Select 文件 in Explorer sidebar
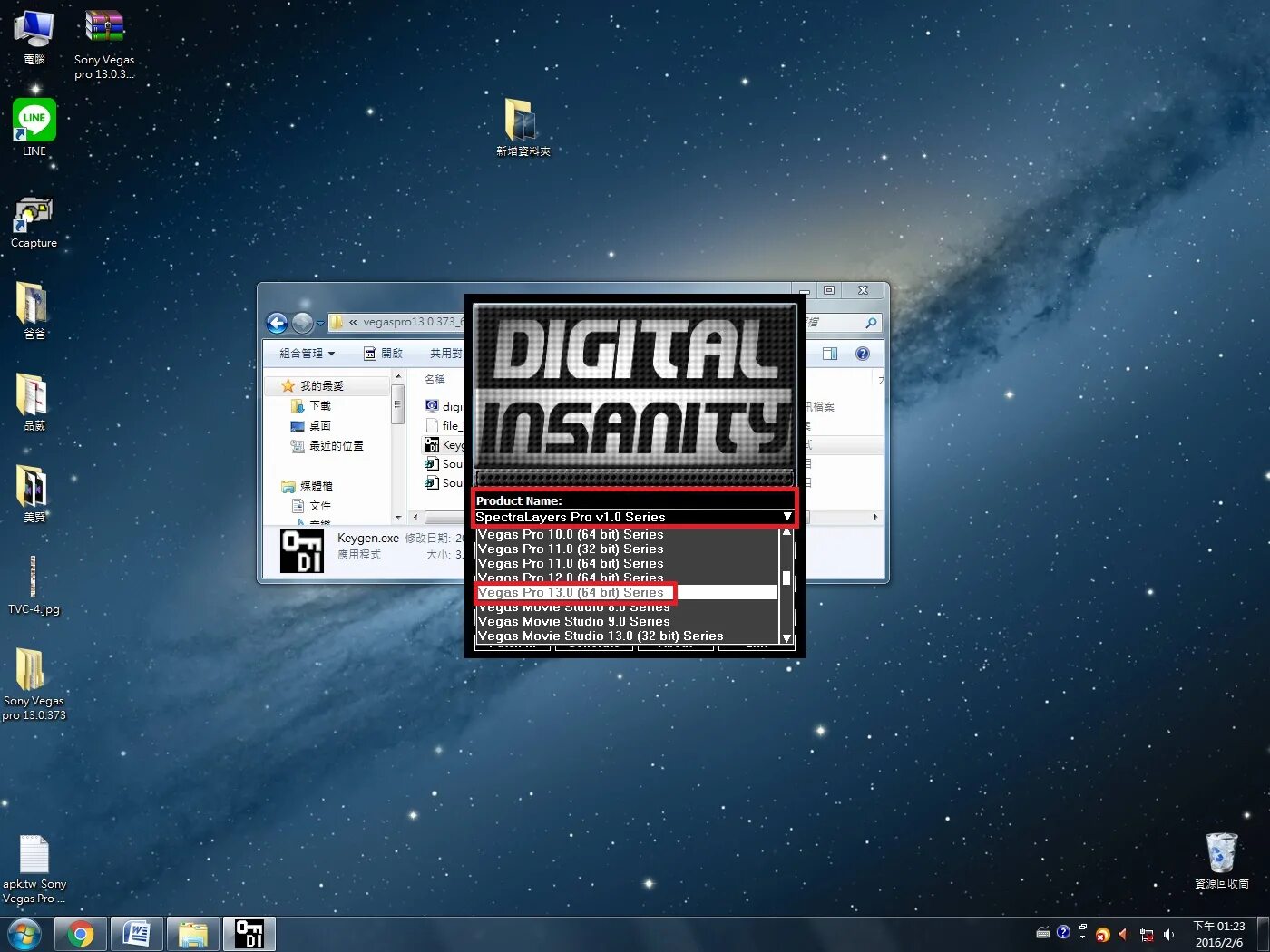Viewport: 1270px width, 952px height. (311, 505)
